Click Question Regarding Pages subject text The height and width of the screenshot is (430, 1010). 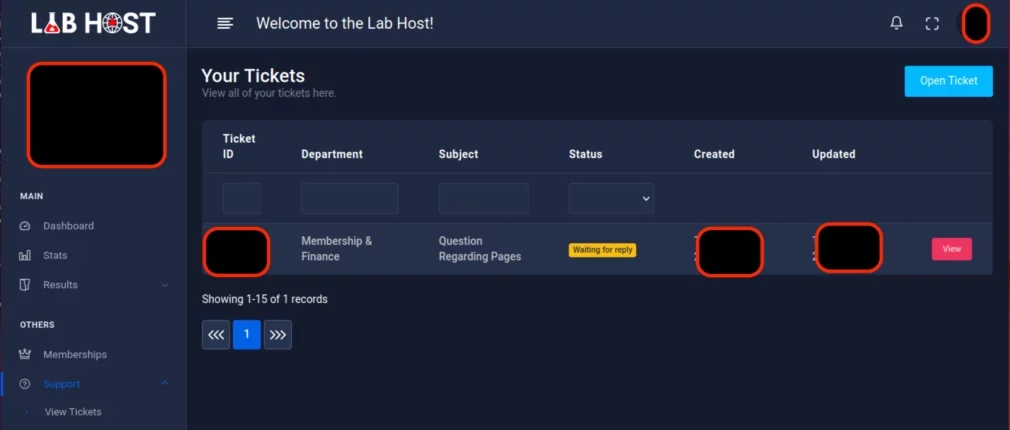pyautogui.click(x=480, y=248)
